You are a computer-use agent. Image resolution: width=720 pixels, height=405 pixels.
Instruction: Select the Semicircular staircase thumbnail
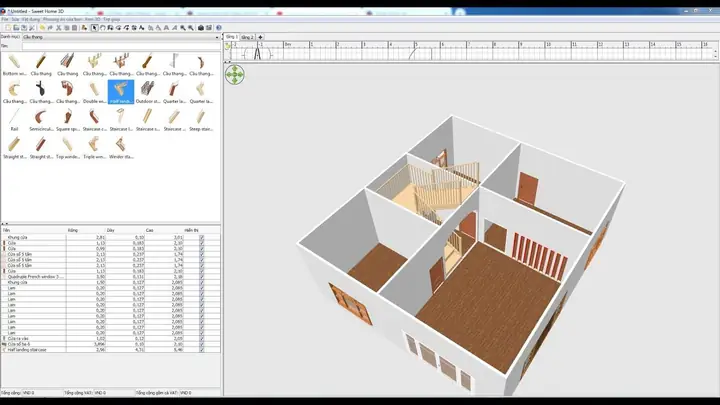pyautogui.click(x=41, y=120)
